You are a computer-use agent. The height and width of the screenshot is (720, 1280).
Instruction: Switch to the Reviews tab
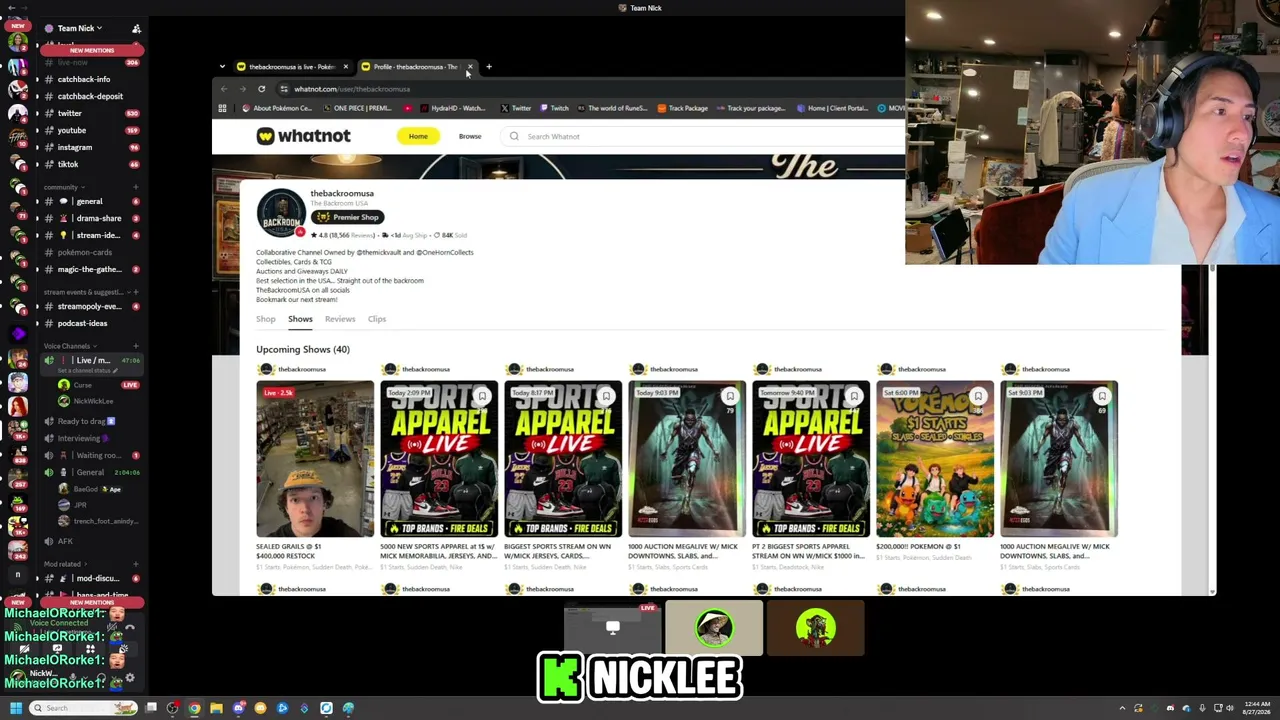click(x=340, y=319)
